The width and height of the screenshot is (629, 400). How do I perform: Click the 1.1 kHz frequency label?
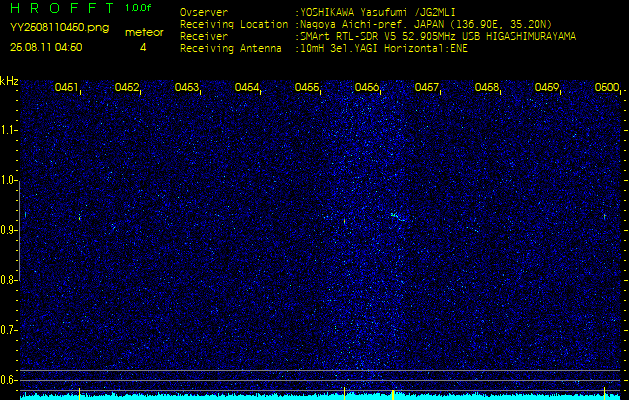[7, 130]
